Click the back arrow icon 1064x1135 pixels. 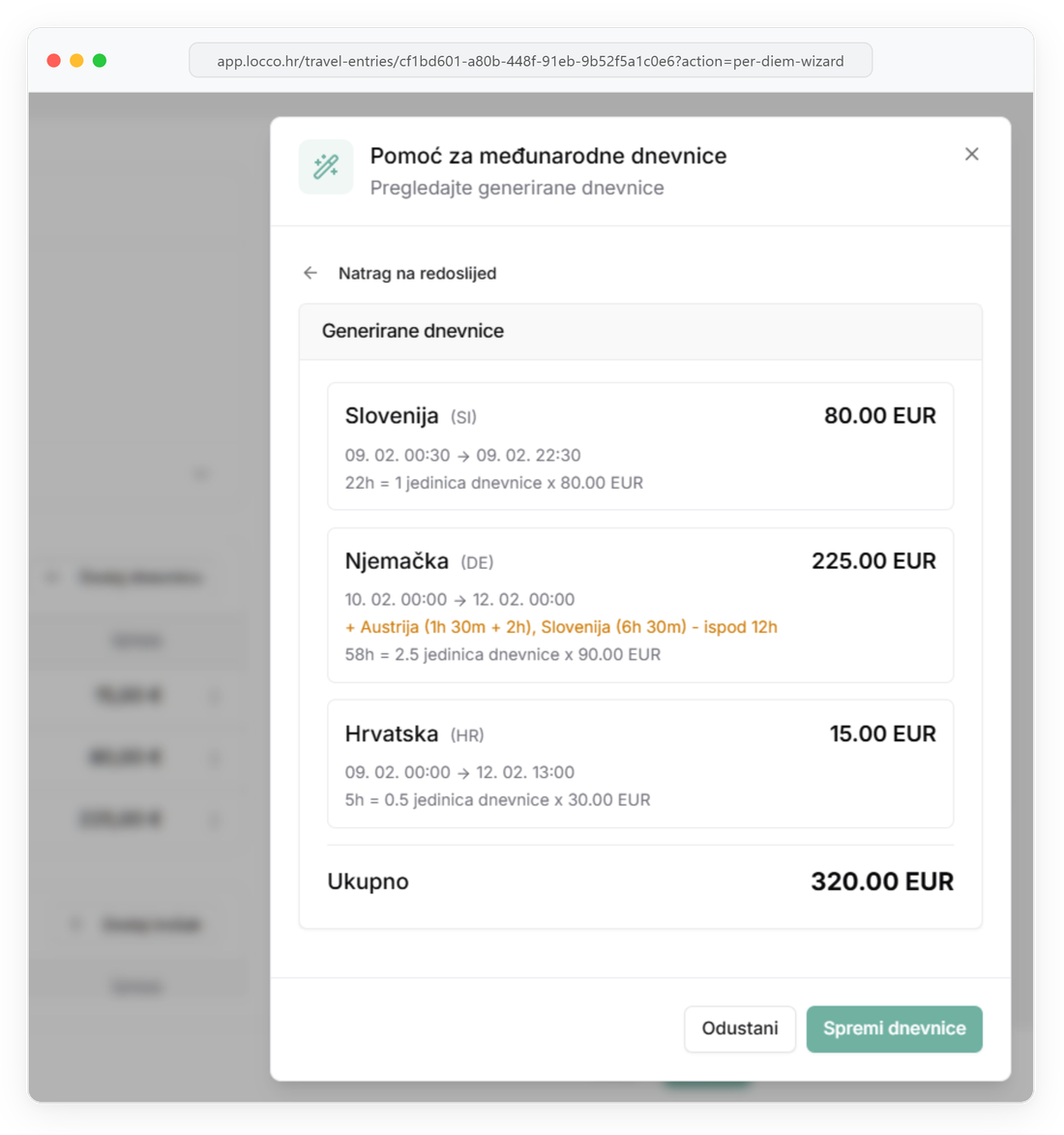click(x=310, y=273)
